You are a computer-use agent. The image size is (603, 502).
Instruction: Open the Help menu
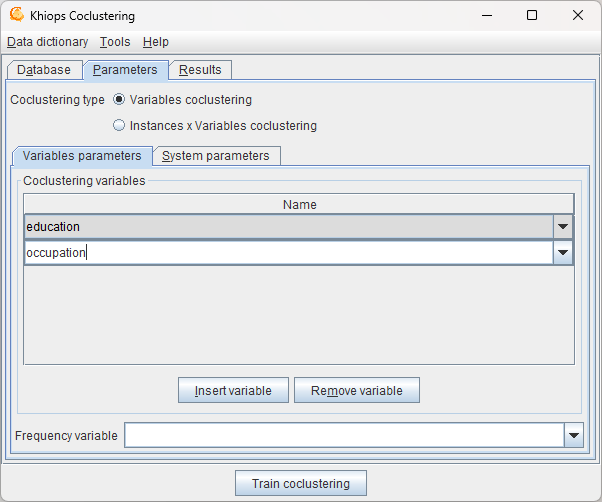[156, 42]
